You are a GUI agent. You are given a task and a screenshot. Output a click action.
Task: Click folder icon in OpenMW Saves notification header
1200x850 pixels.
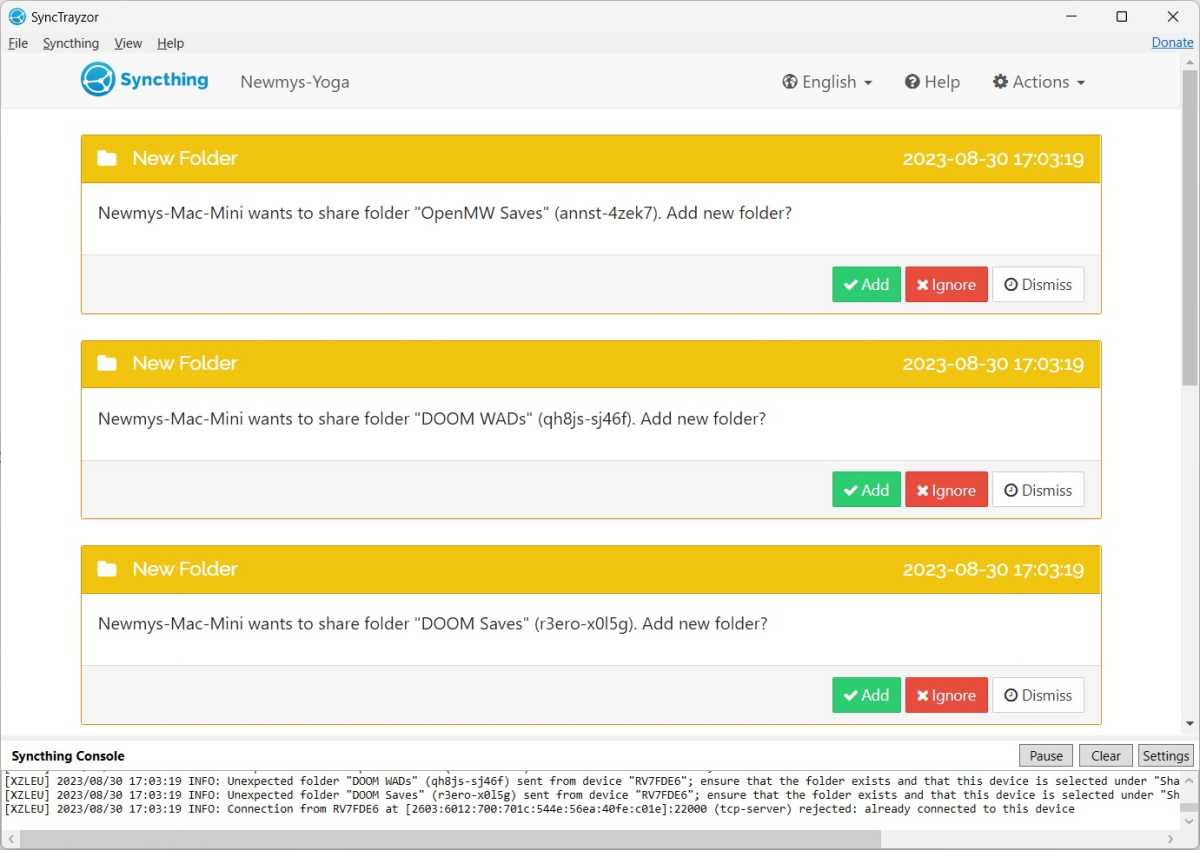(x=107, y=158)
